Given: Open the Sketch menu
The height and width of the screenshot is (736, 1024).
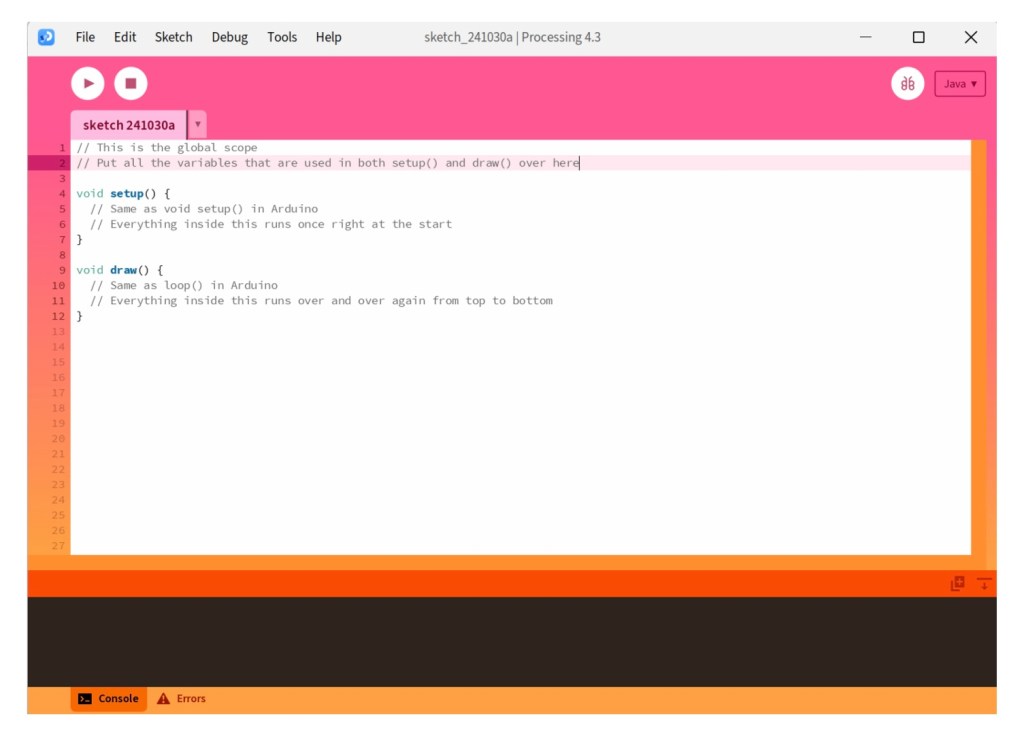Looking at the screenshot, I should pos(173,37).
